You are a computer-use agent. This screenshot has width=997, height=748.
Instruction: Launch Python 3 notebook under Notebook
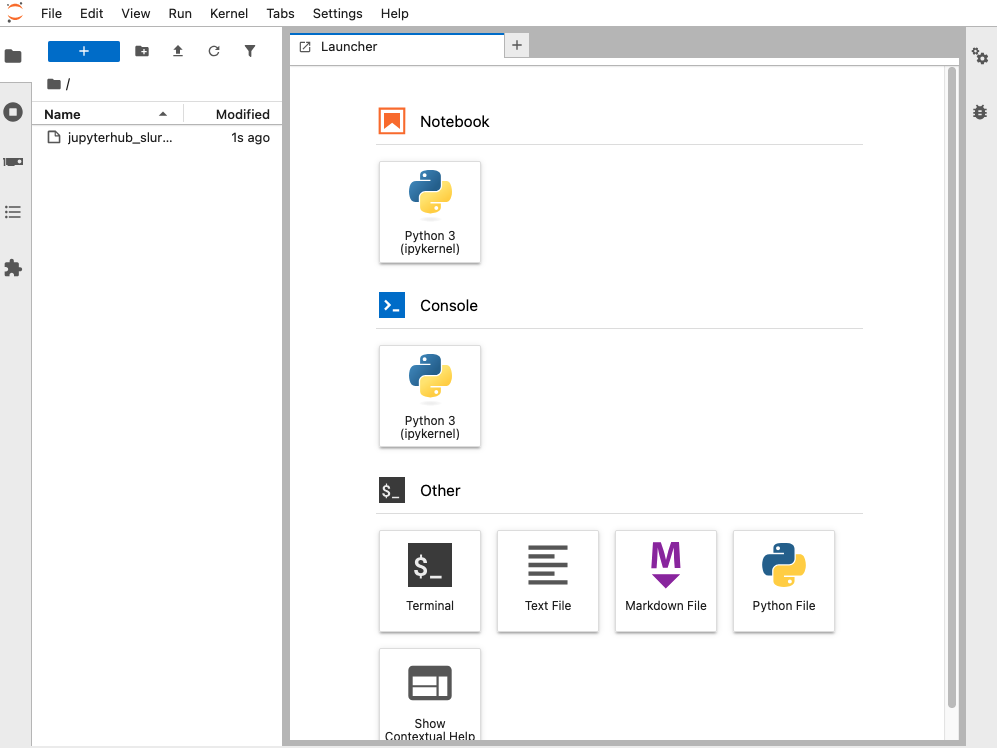pos(430,212)
